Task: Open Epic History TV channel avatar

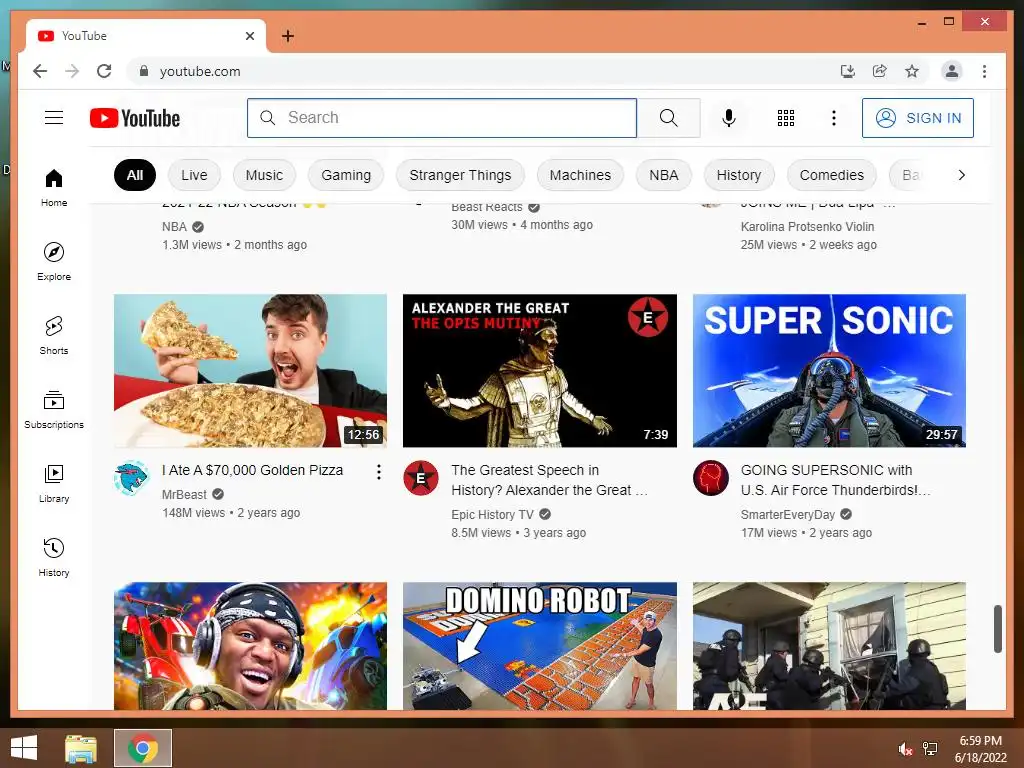Action: [421, 478]
